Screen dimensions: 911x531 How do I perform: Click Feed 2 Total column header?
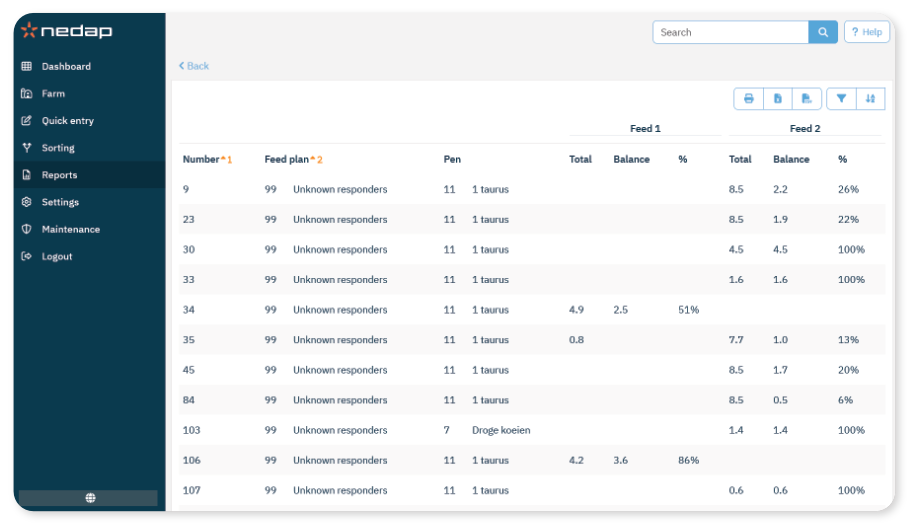click(x=740, y=159)
